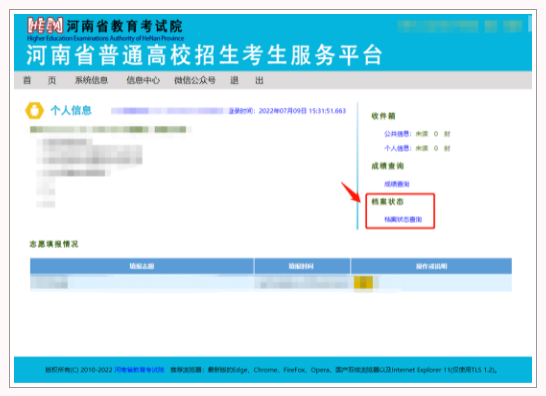Click the 河南省普通高校招生考生服务平台 banner title
This screenshot has width=546, height=396.
[204, 55]
